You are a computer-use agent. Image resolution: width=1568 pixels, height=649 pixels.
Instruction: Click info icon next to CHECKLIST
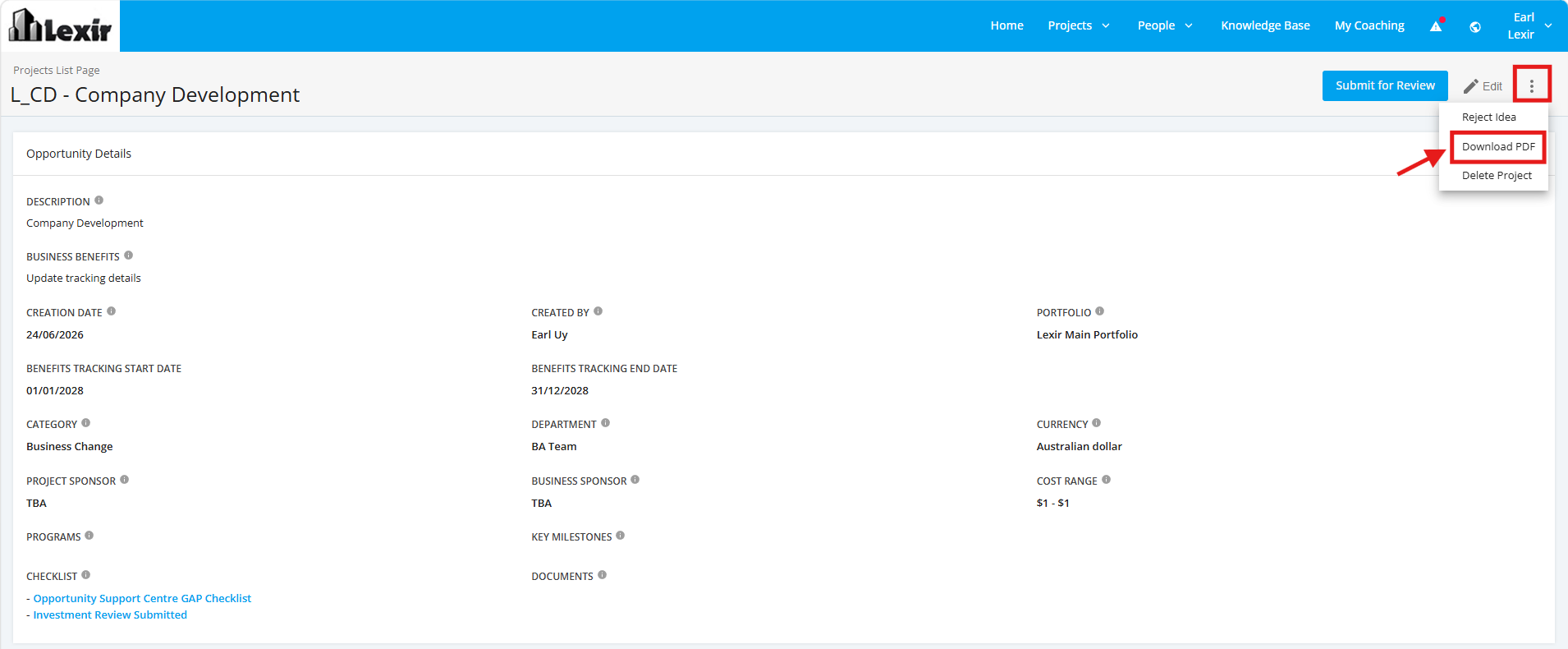[86, 575]
